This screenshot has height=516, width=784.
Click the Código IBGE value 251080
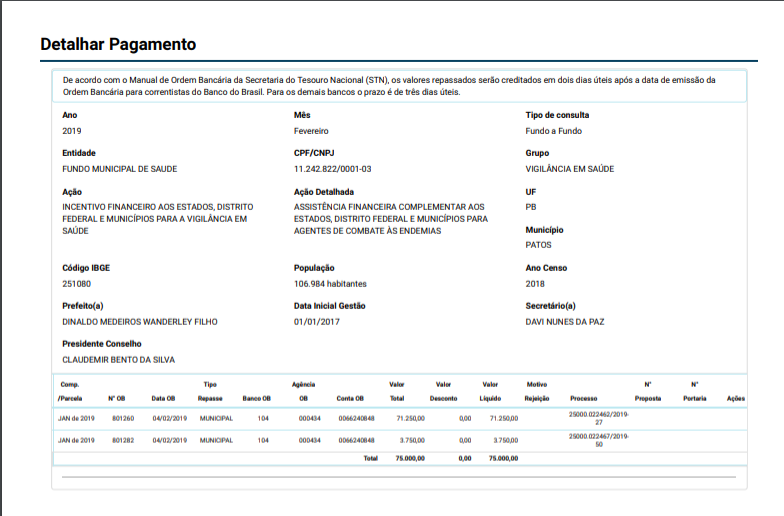click(76, 284)
